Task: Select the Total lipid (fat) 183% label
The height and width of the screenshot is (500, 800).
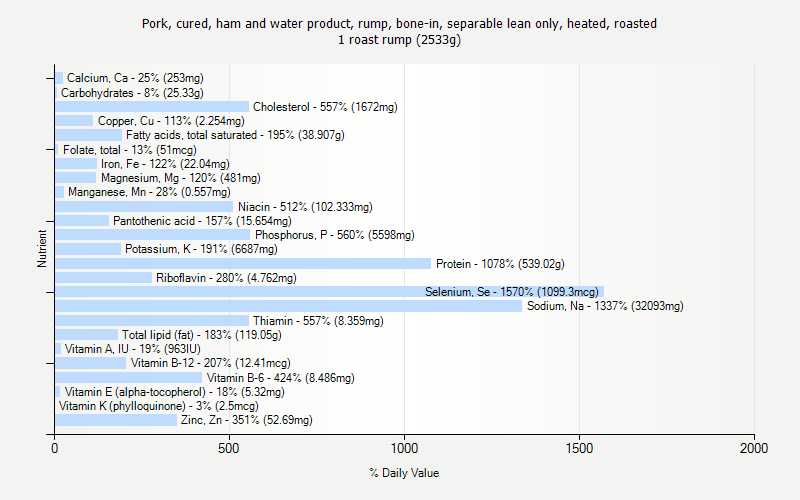Action: point(202,335)
